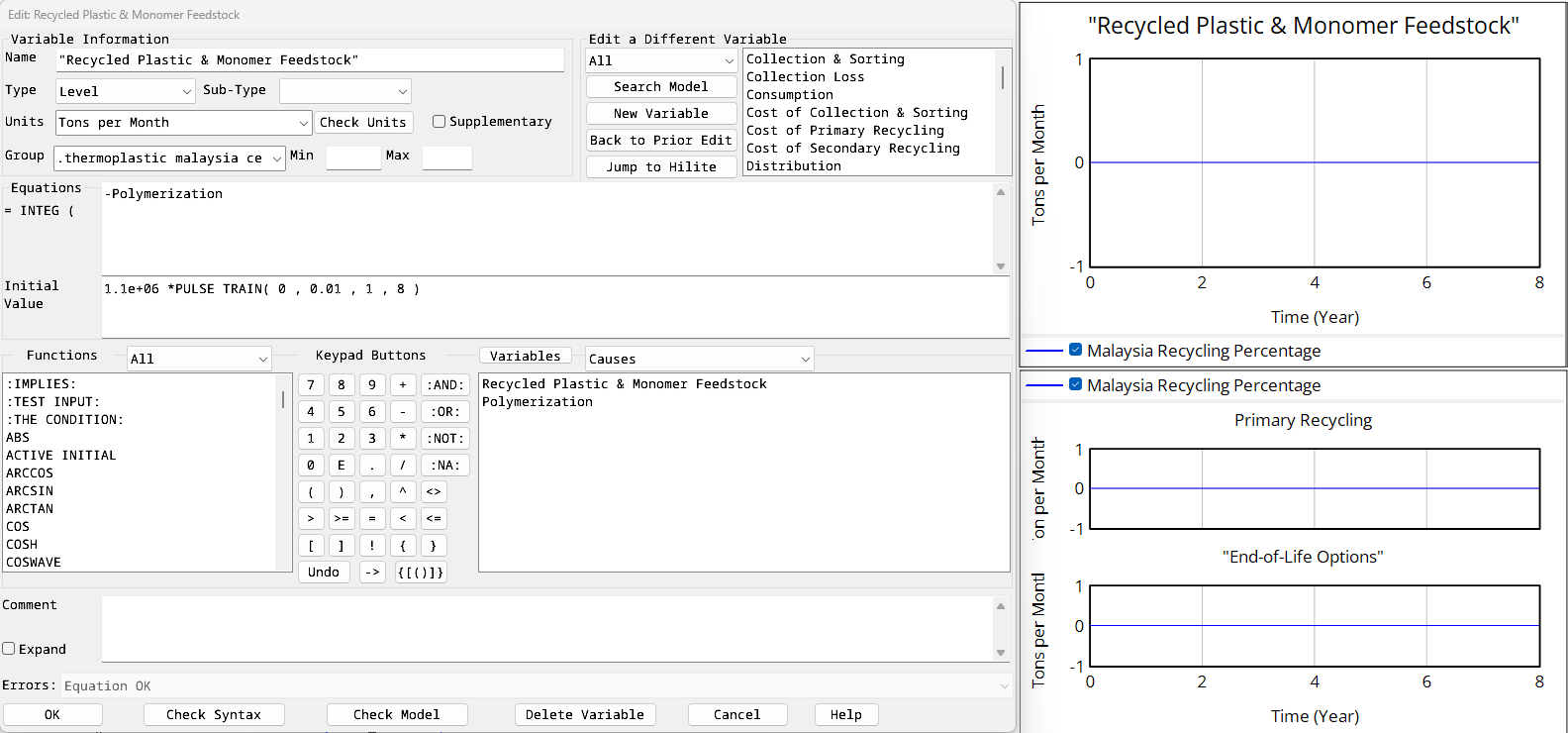Click the keypad caret exponent button
Screen dimensions: 1568x733
(403, 491)
